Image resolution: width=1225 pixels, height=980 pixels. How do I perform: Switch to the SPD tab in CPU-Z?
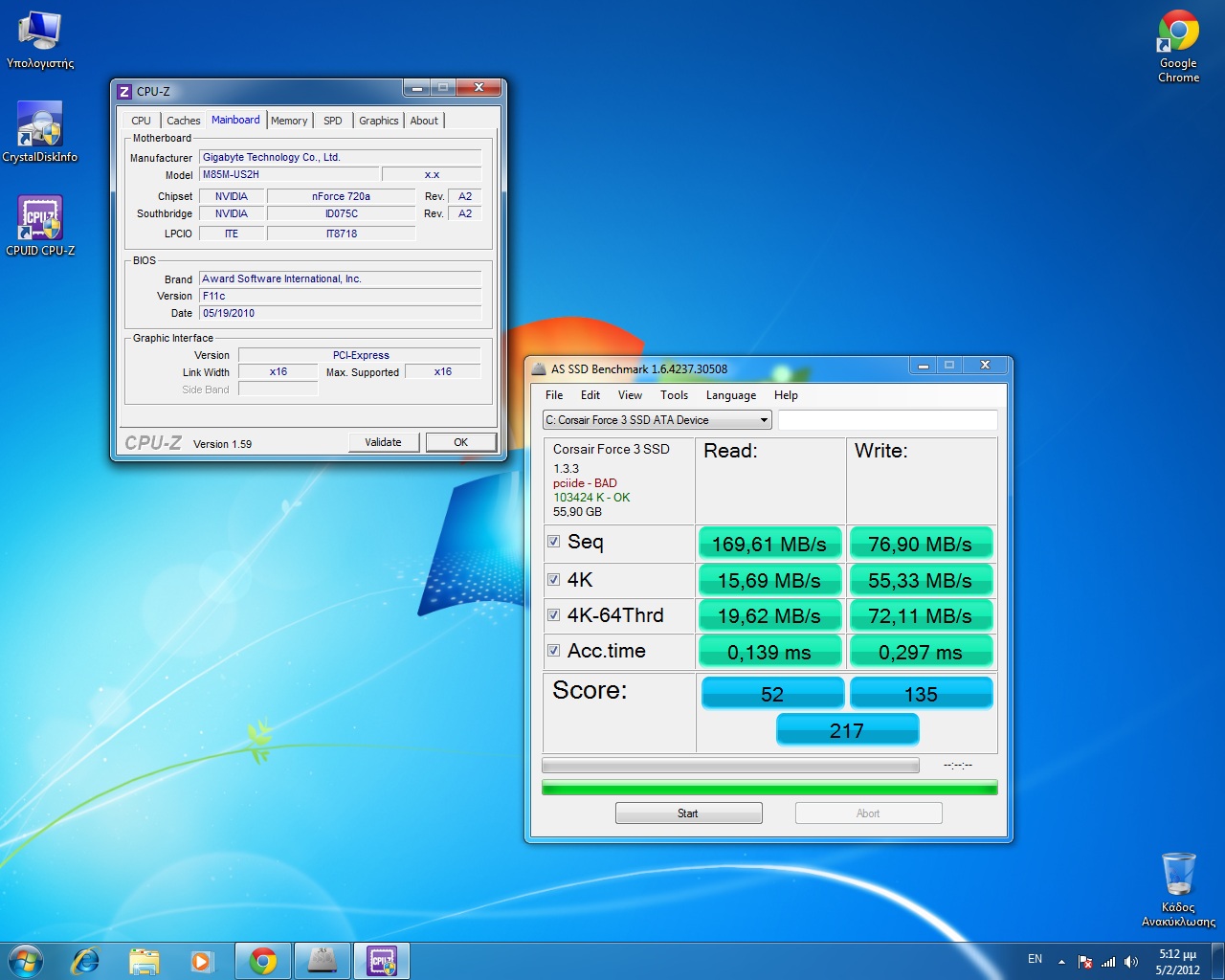(x=332, y=121)
